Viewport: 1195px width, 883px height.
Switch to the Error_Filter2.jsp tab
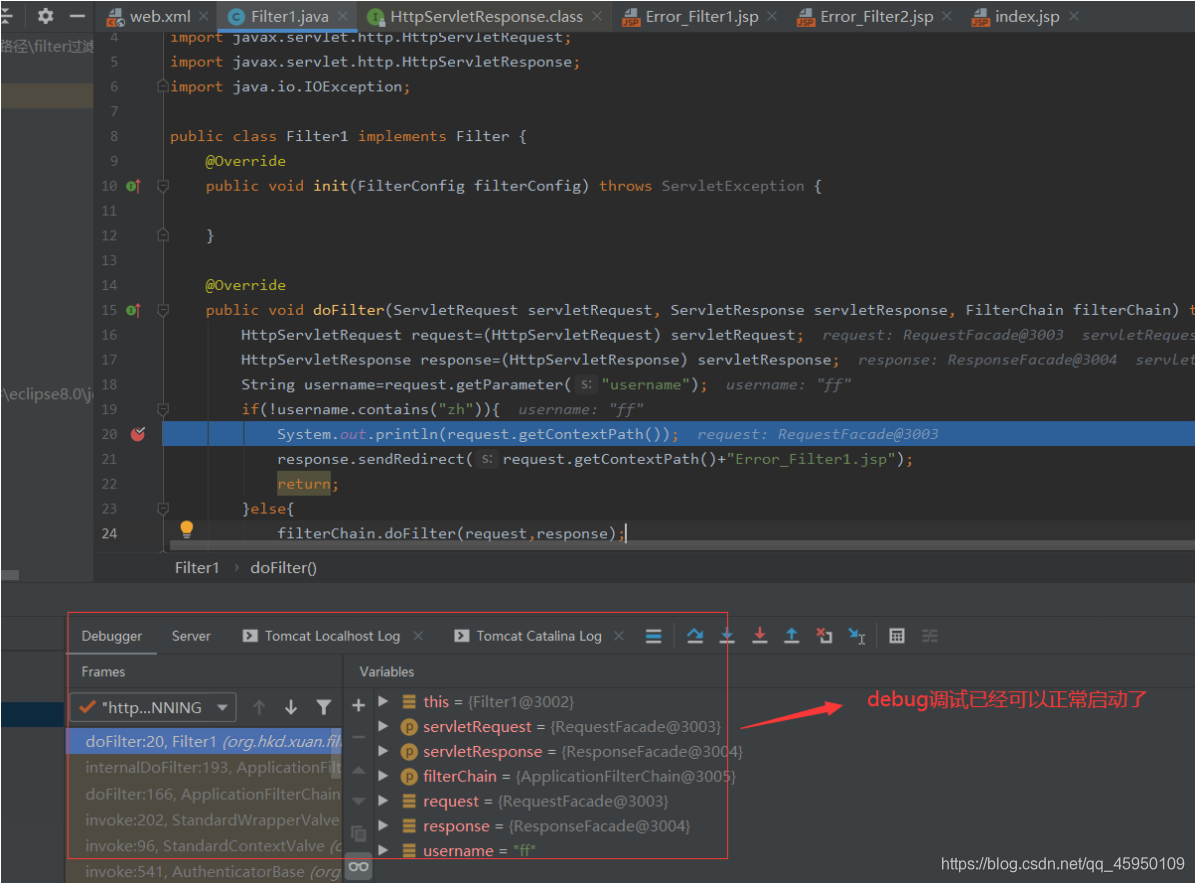coord(876,16)
